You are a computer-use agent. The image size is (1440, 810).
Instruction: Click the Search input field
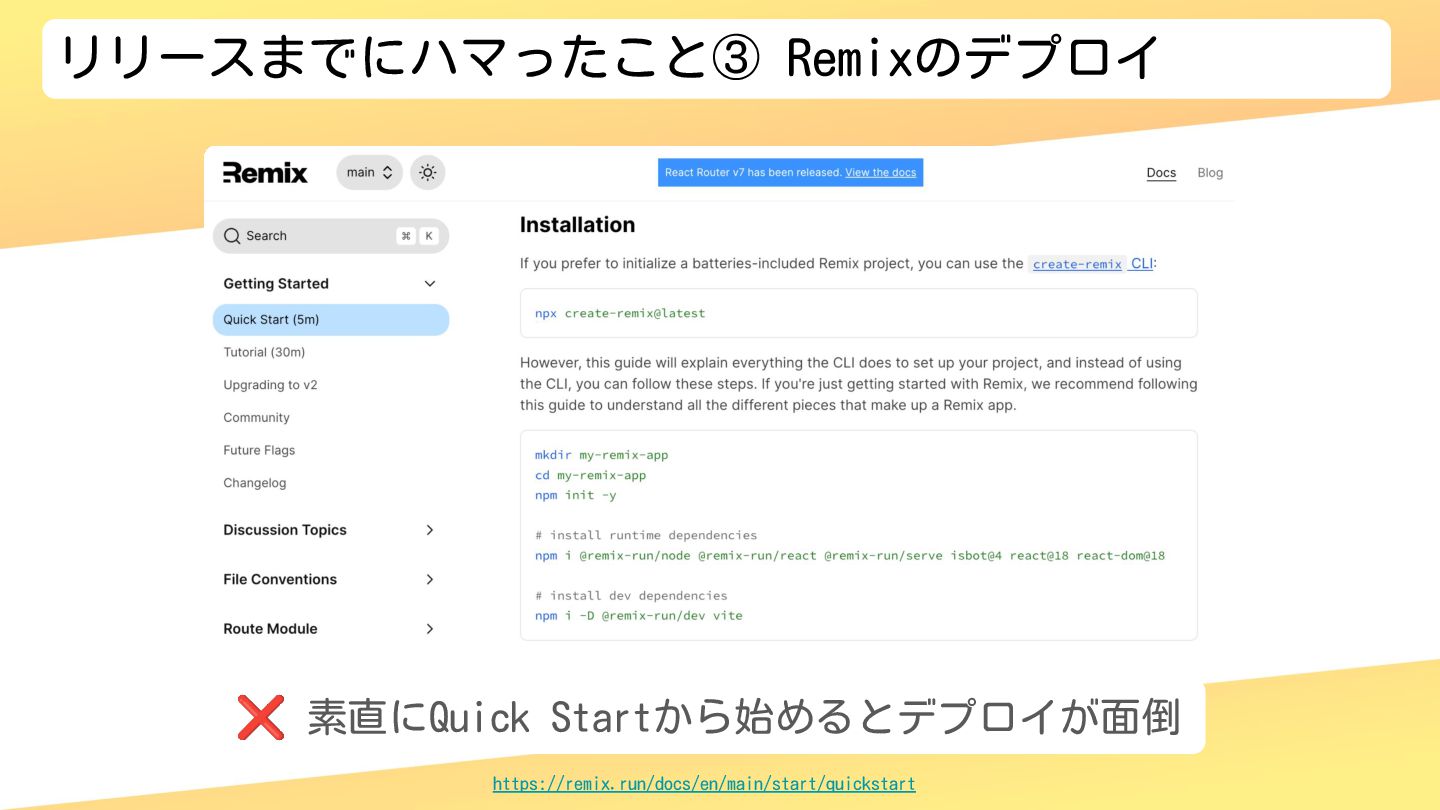pos(331,236)
